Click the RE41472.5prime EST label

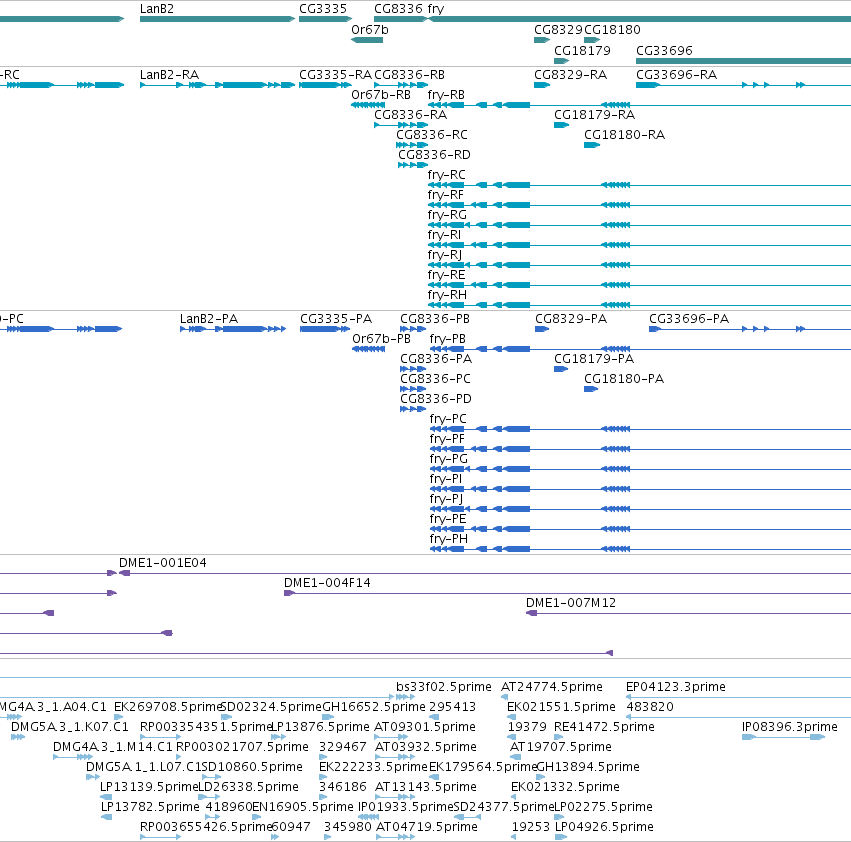tap(604, 727)
